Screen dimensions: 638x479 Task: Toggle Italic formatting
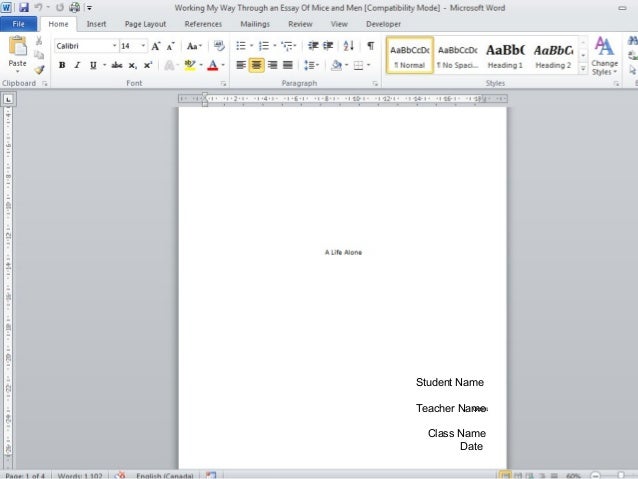click(x=77, y=65)
